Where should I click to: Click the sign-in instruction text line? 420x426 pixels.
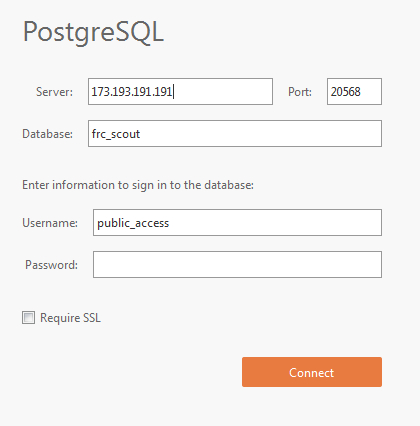click(138, 185)
